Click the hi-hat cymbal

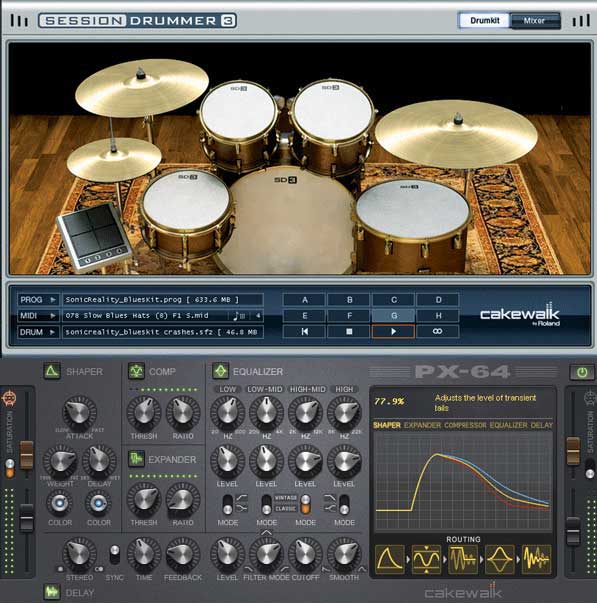(114, 159)
